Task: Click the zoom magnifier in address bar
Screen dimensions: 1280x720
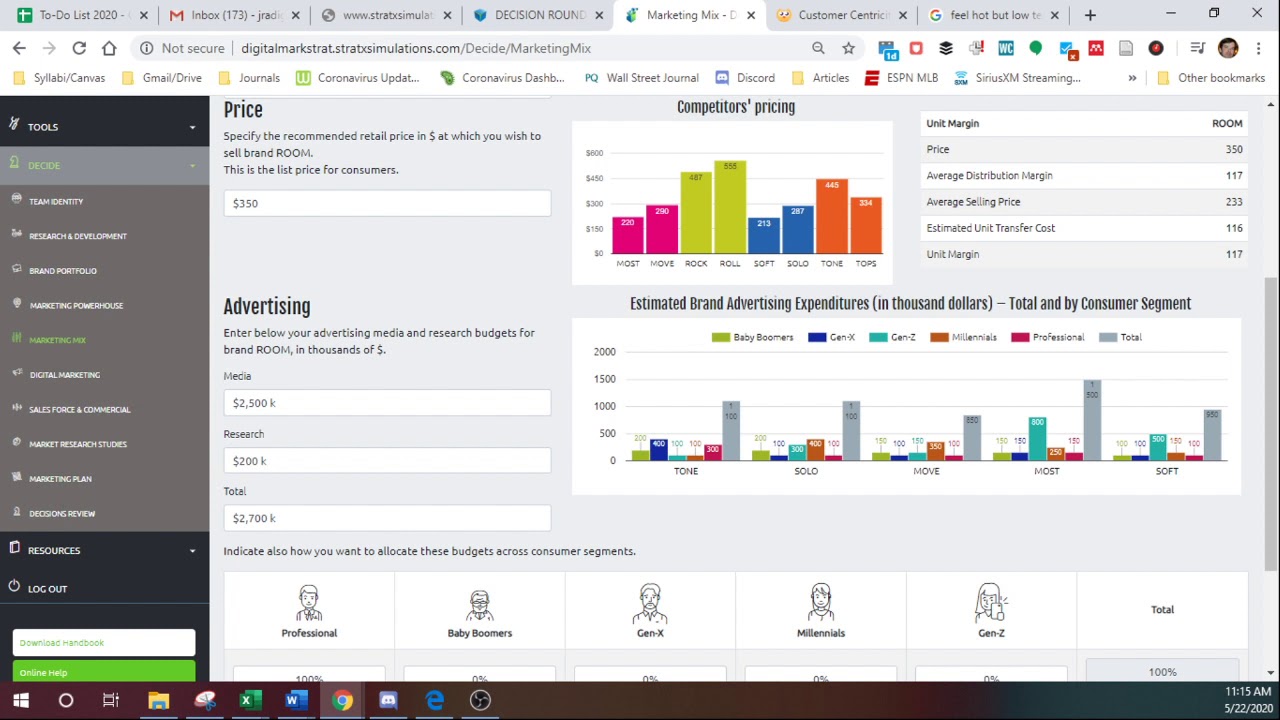Action: pos(818,48)
